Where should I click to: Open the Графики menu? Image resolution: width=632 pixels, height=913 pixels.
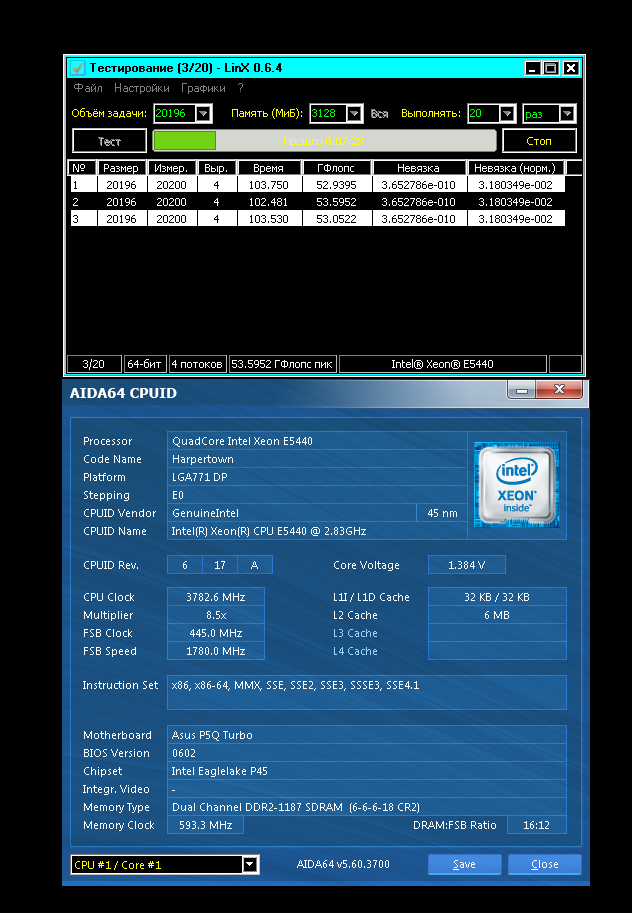(203, 88)
